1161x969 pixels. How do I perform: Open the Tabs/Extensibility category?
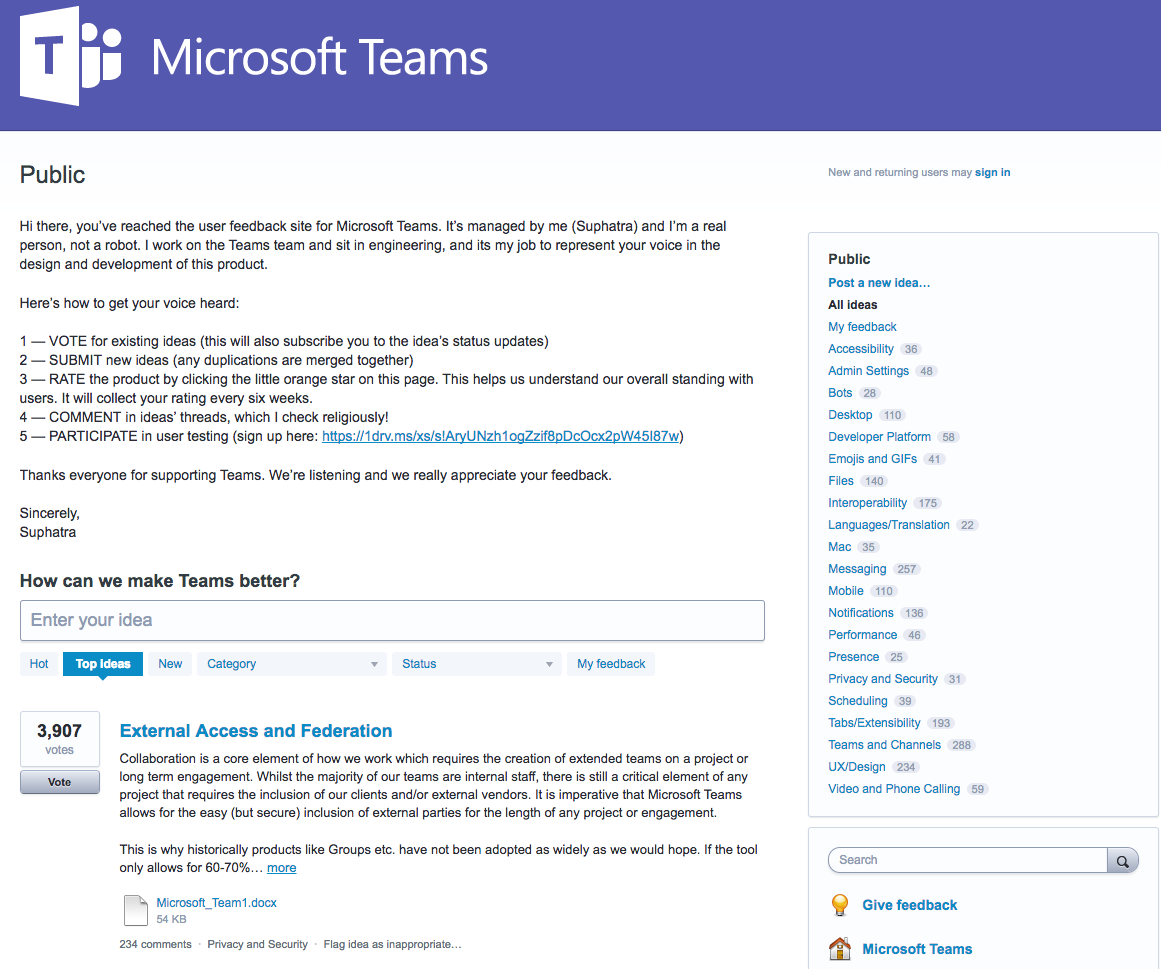[x=874, y=722]
